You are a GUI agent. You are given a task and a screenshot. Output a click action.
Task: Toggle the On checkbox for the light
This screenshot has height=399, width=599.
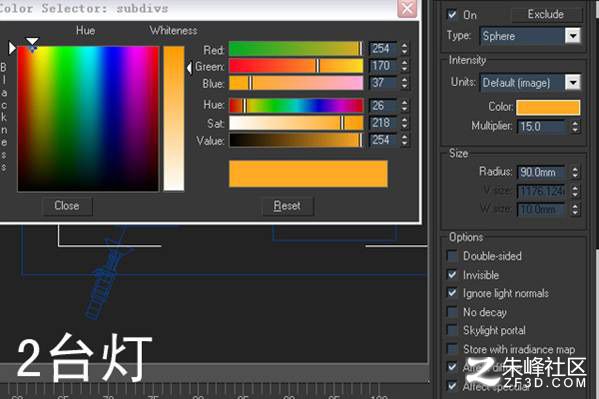coord(452,15)
